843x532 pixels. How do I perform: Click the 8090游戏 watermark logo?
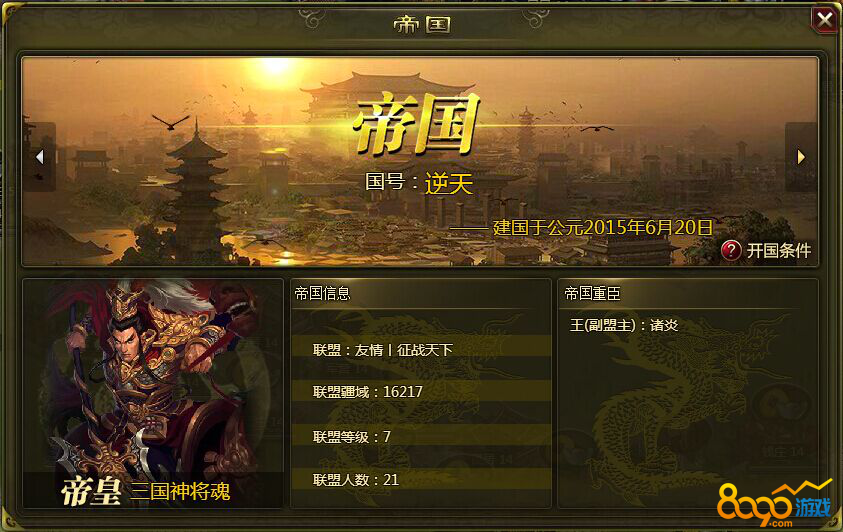pos(774,502)
